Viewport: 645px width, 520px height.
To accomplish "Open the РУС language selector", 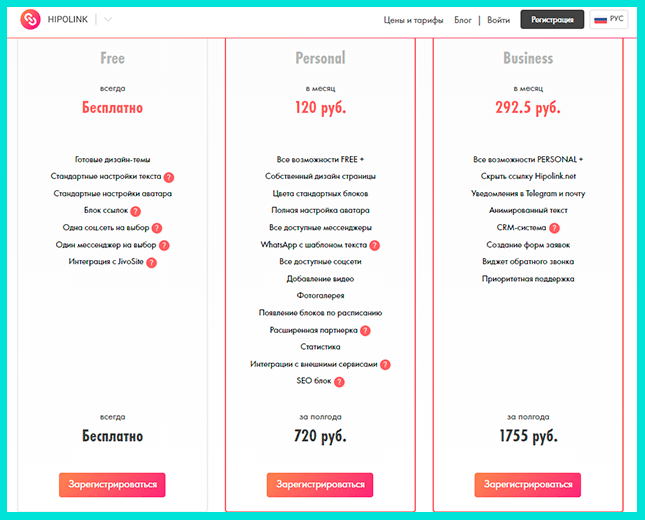I will coord(609,19).
